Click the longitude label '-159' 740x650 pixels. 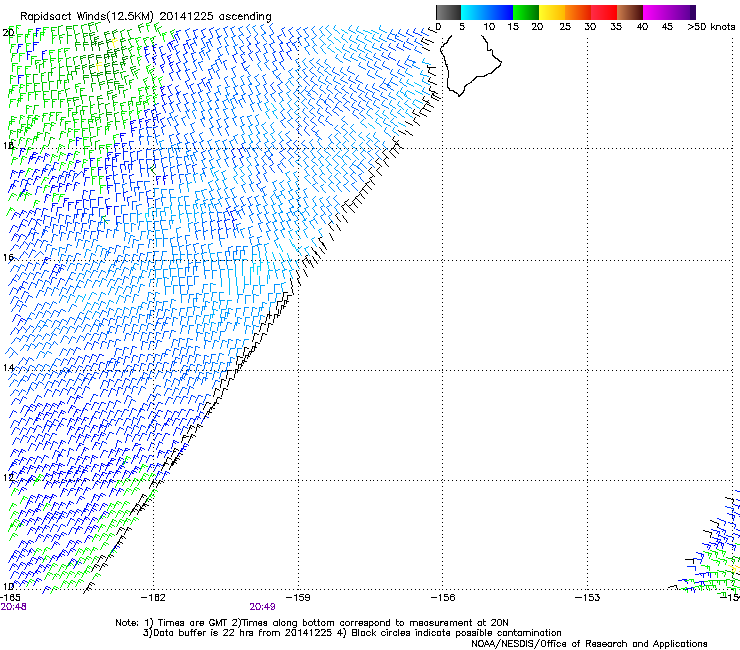point(298,598)
